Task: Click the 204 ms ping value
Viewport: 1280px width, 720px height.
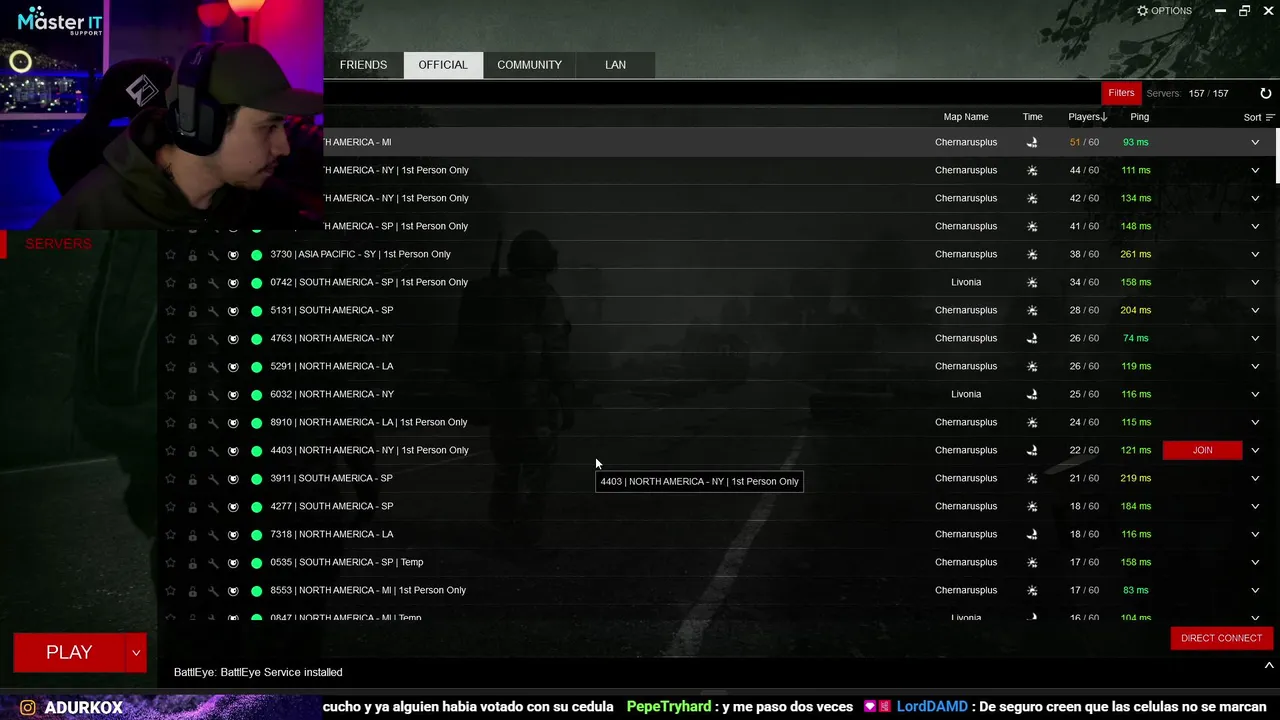Action: coord(1135,310)
